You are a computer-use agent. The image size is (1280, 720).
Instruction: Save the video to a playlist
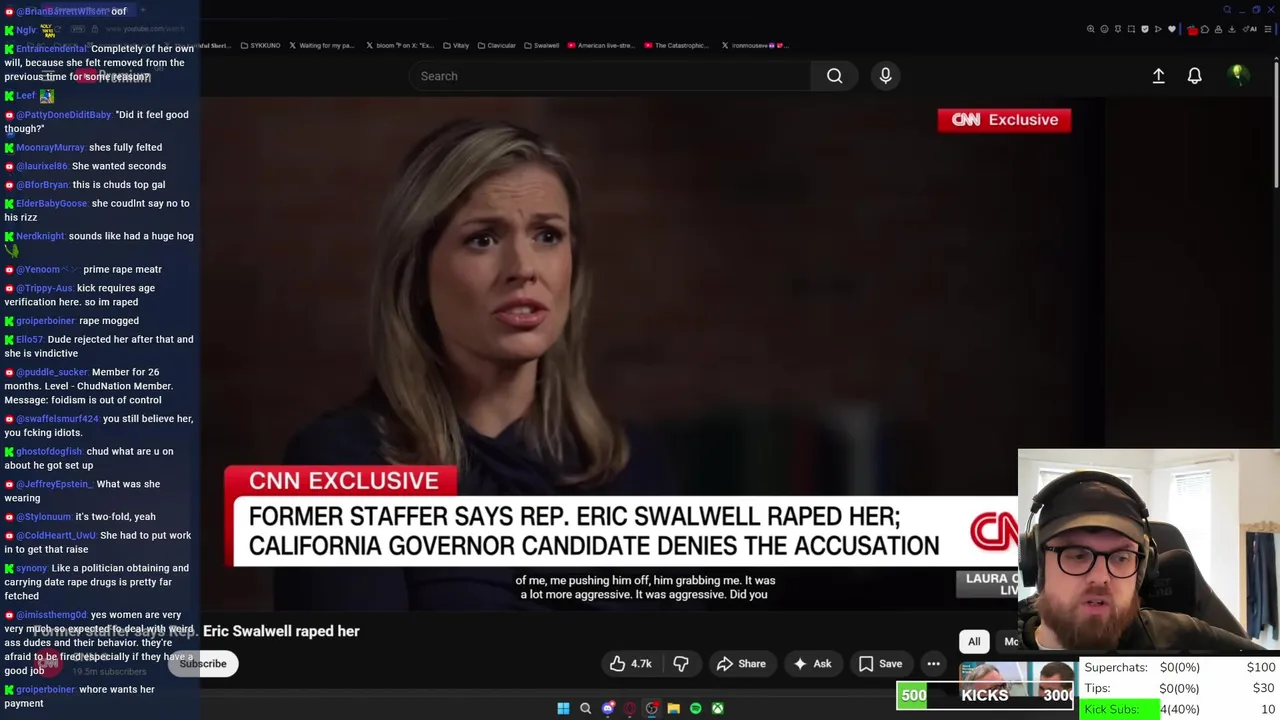(x=880, y=663)
